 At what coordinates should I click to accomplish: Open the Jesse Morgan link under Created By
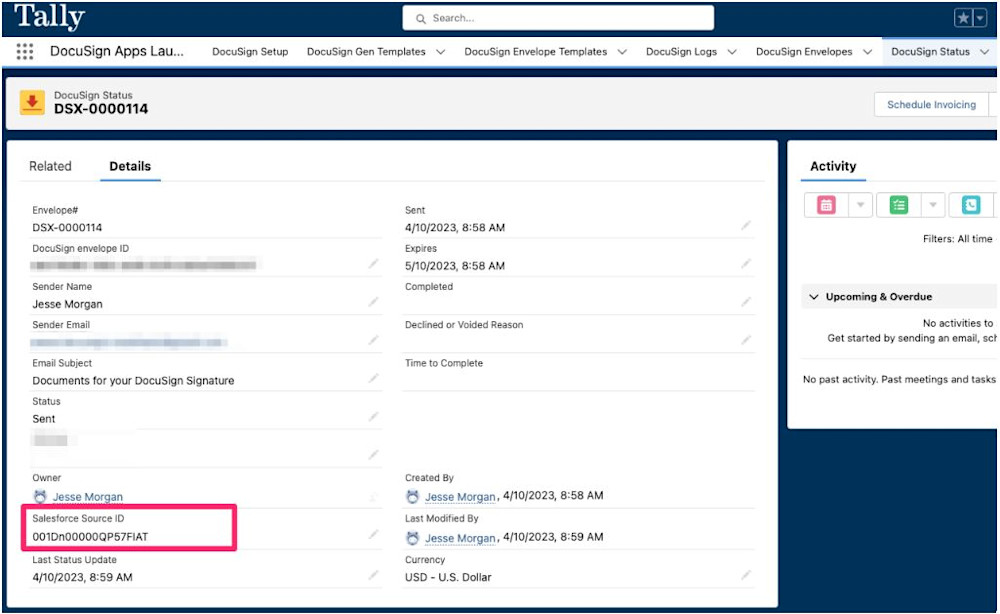(x=462, y=496)
